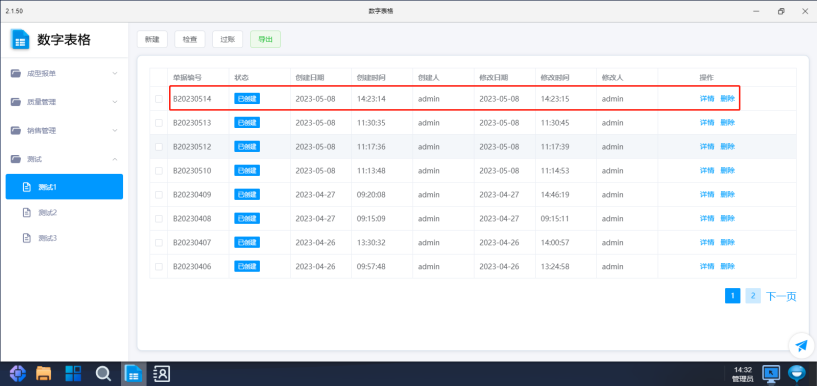Click the paper plane floating button

tap(801, 345)
